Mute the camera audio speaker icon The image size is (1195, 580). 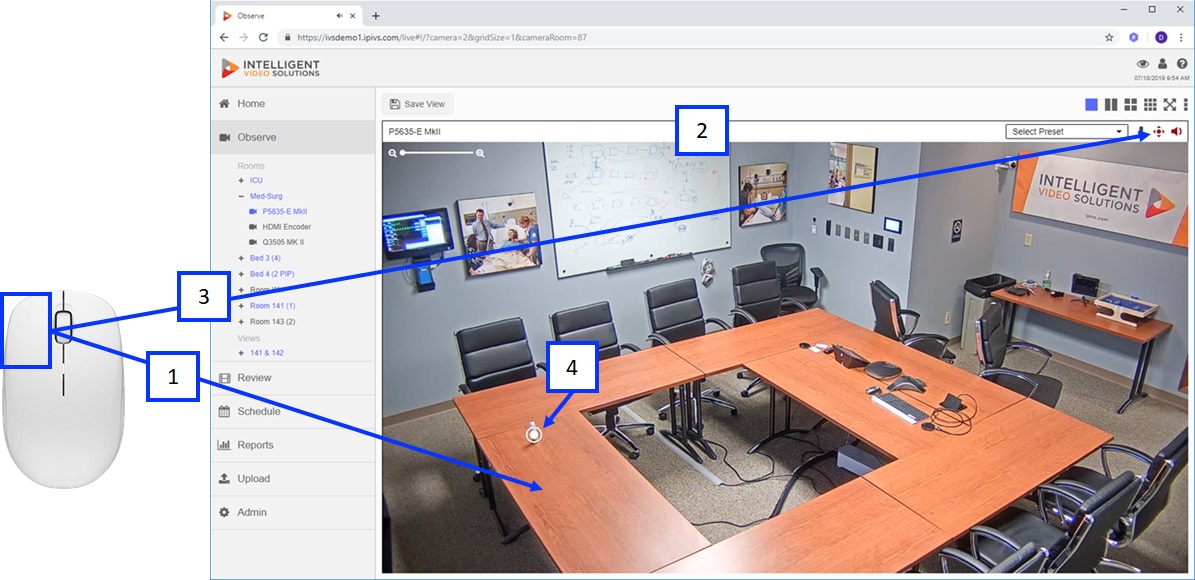[x=1177, y=131]
